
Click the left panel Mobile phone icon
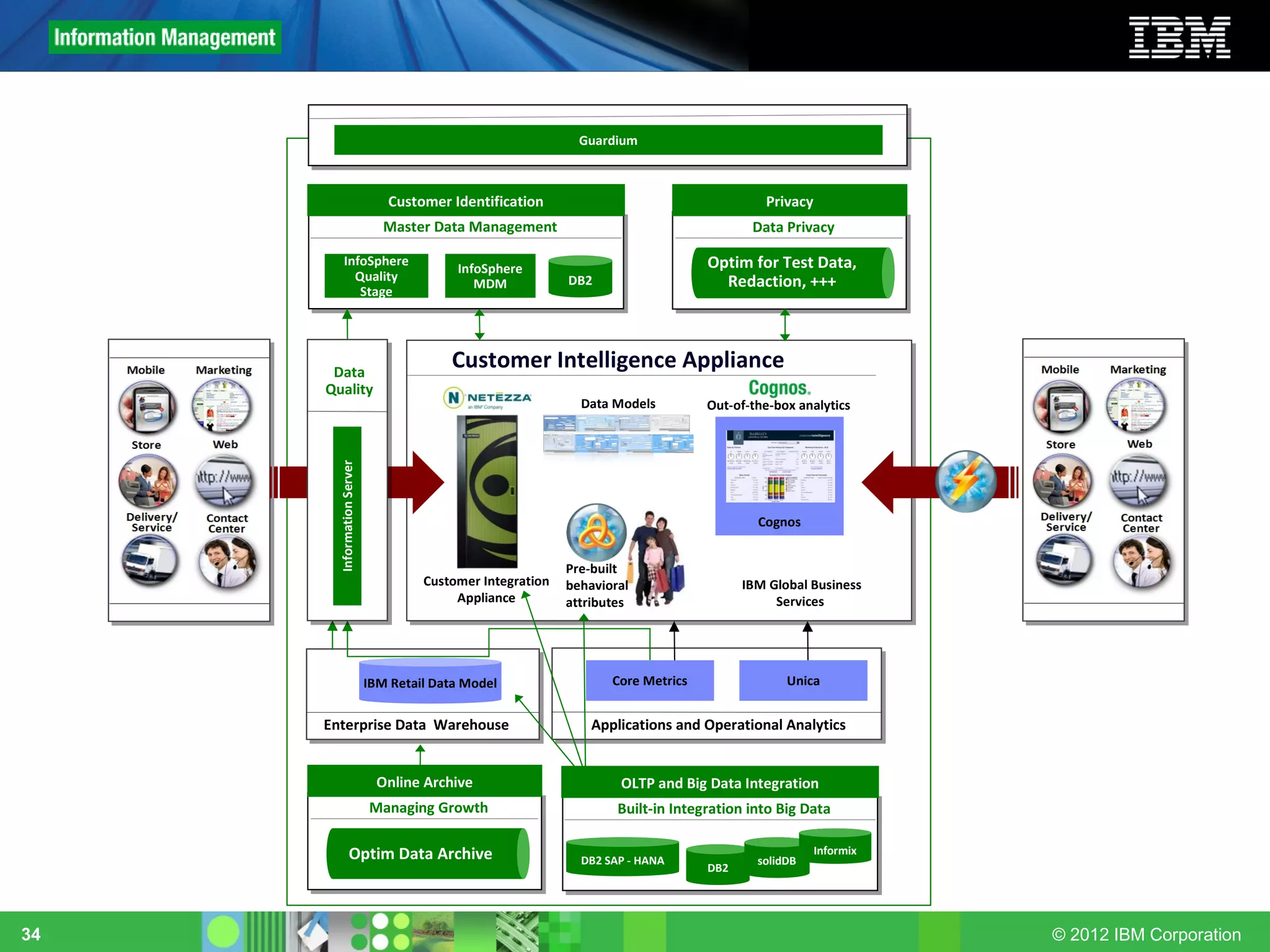point(148,407)
